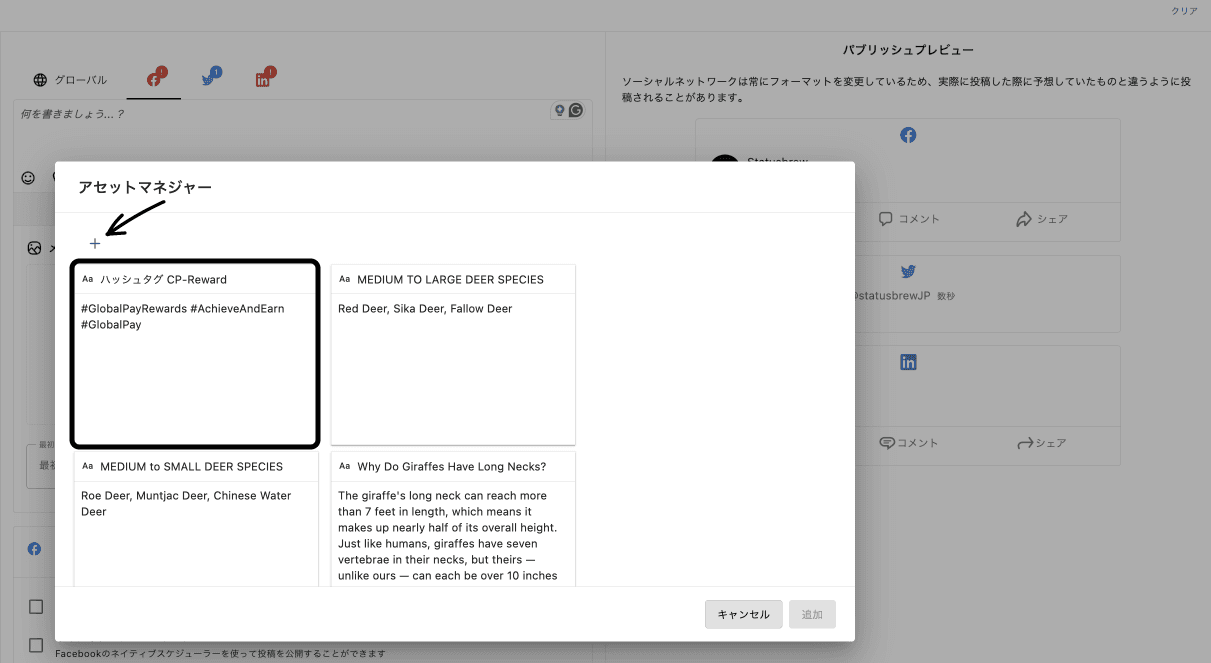Click the クリア link at top right

pos(1184,11)
